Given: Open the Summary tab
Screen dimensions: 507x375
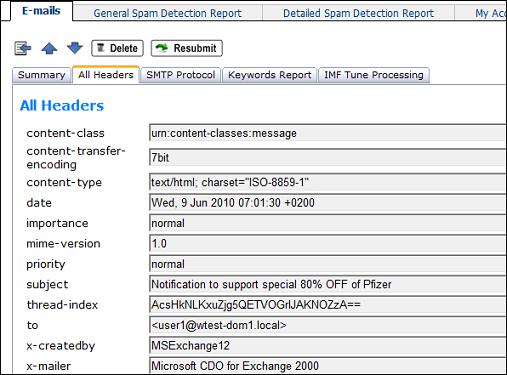Looking at the screenshot, I should pos(42,75).
